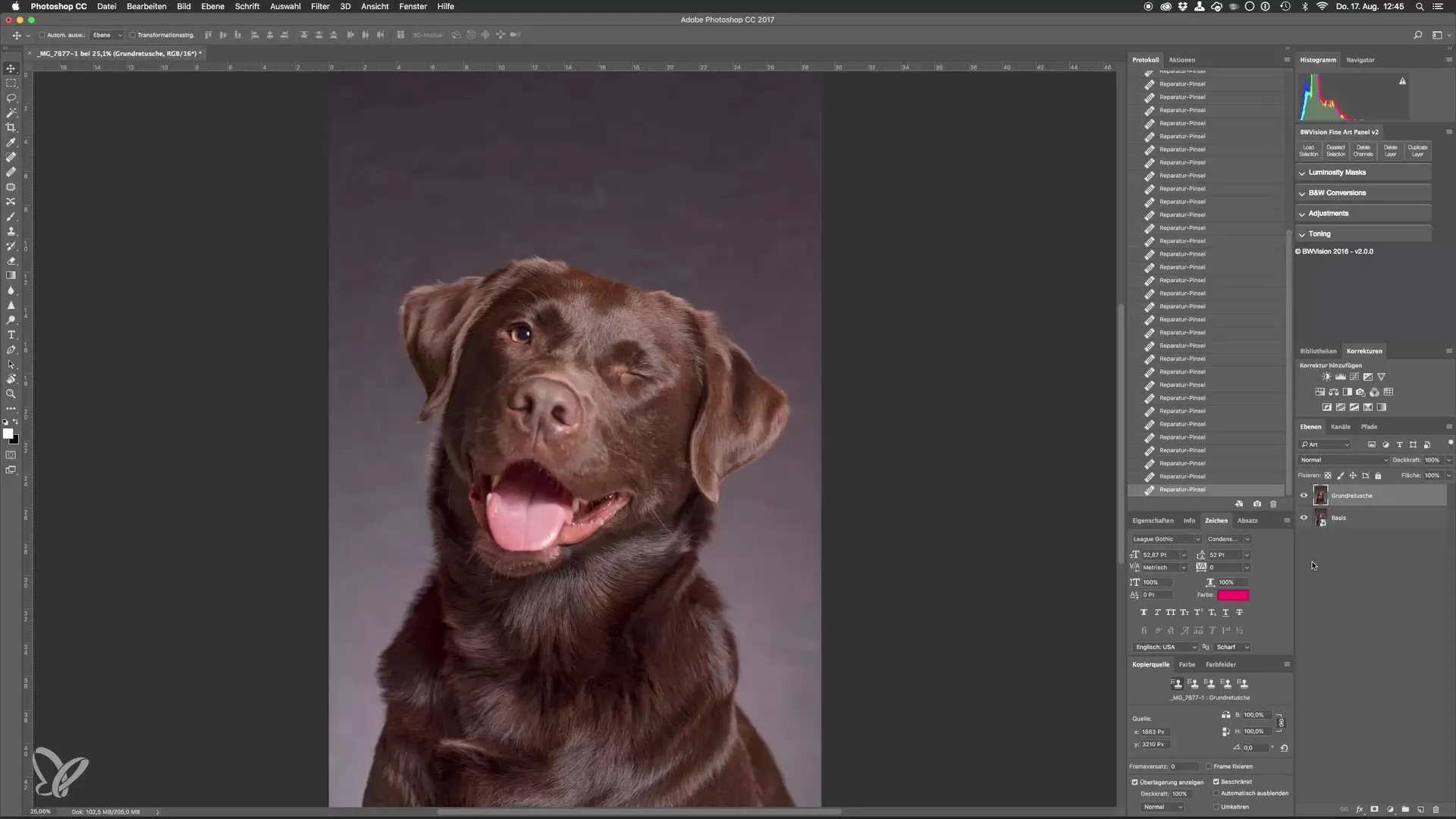This screenshot has width=1456, height=819.
Task: Expand Toning section
Action: [x=1363, y=234]
